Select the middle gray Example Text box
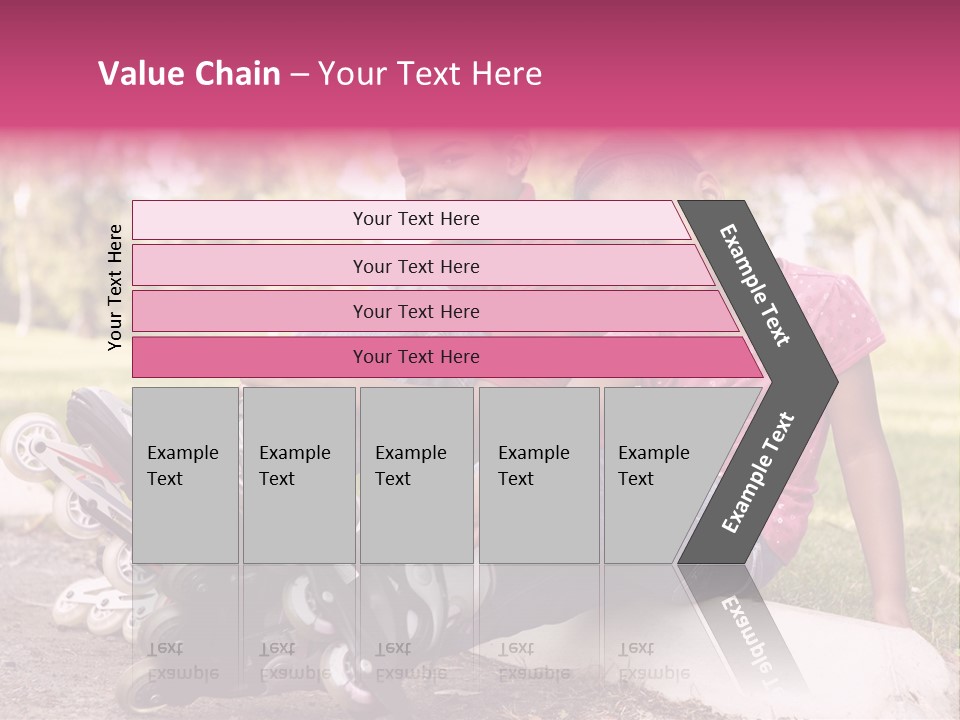Screen dimensions: 960x720 tap(416, 475)
